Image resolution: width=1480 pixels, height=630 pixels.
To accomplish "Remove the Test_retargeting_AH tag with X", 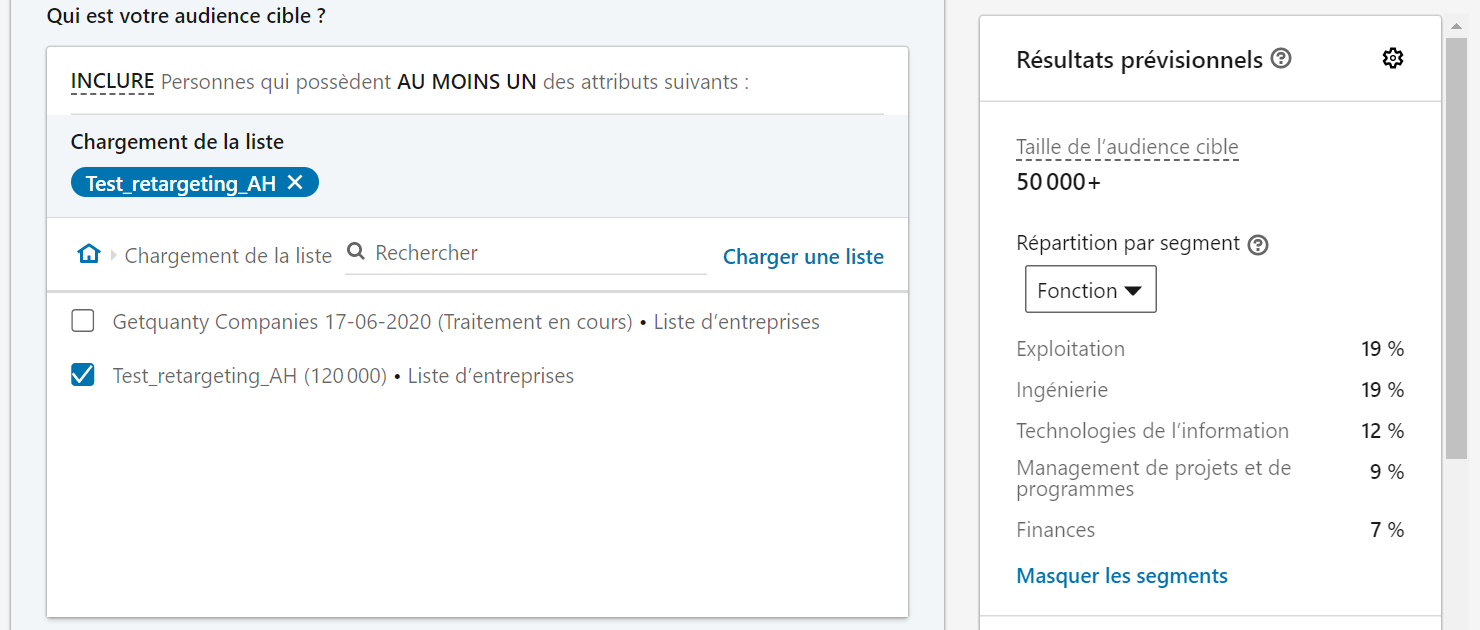I will pos(295,182).
